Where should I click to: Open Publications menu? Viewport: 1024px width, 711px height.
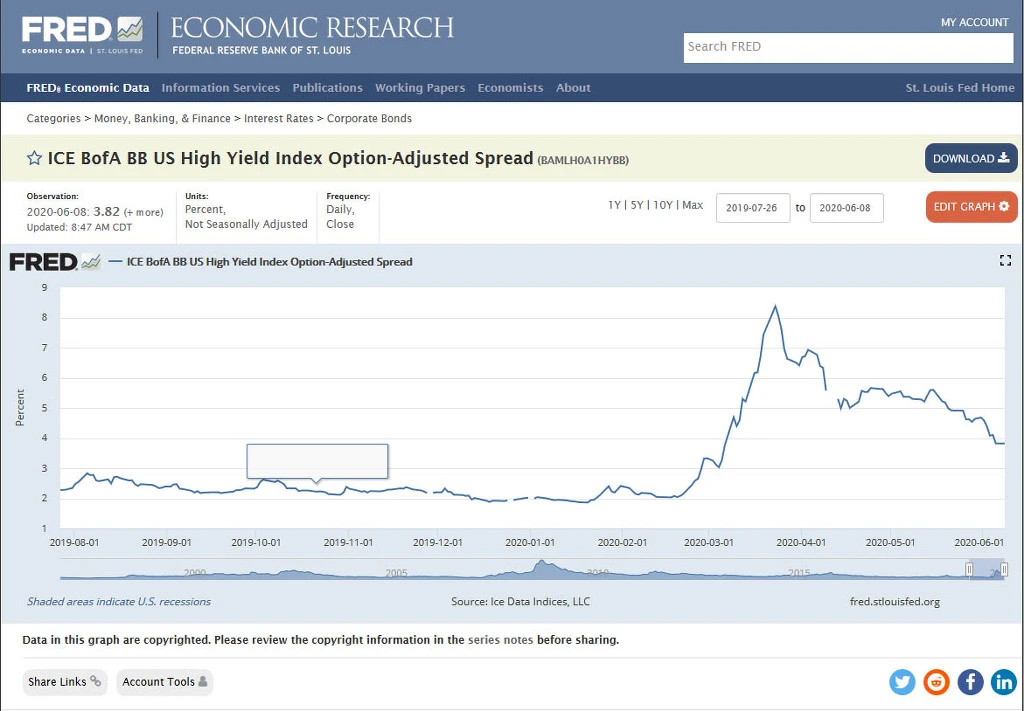(327, 87)
